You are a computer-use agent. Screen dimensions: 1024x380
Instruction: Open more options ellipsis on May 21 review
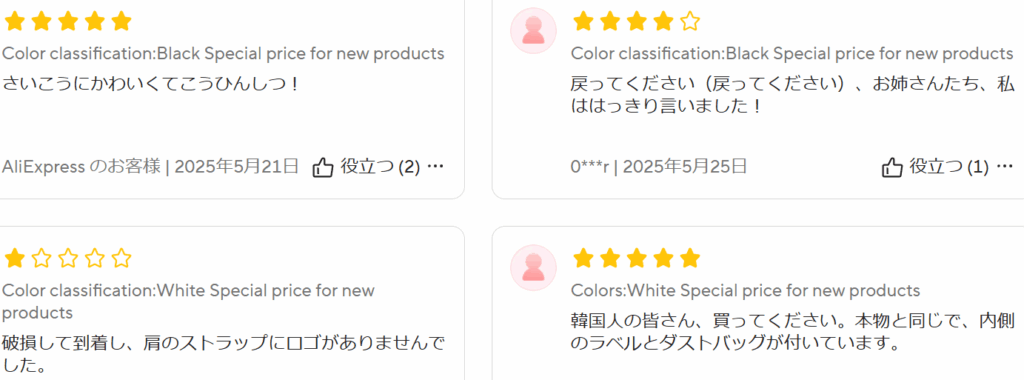click(435, 166)
